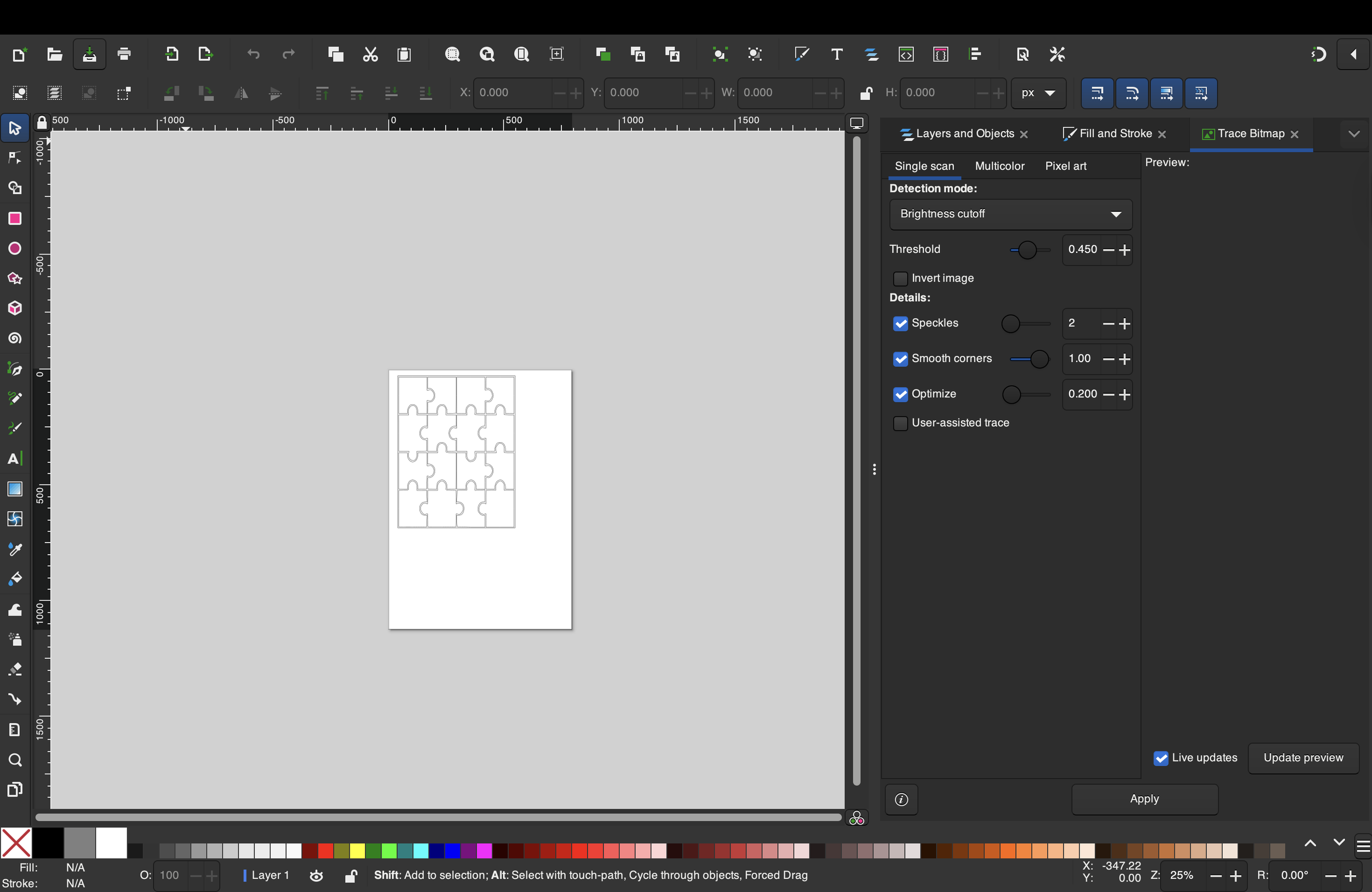
Task: Expand the dock panel chevron menu
Action: 1353,134
